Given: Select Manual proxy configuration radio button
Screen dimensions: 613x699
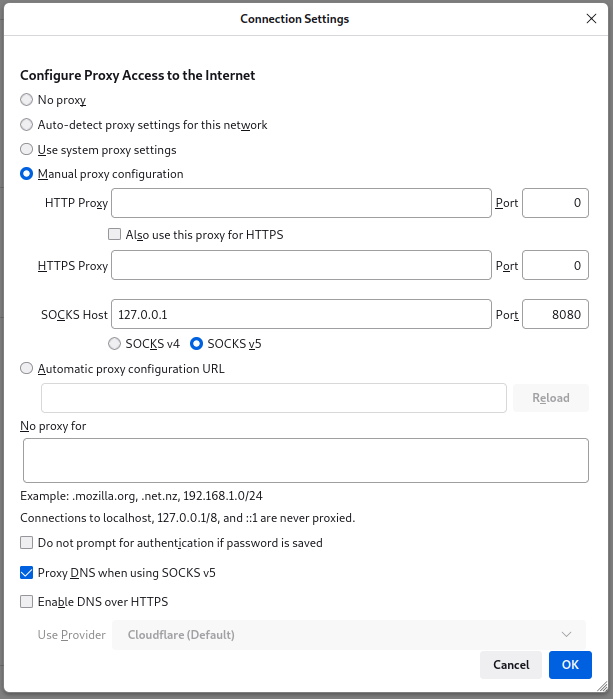Looking at the screenshot, I should (x=27, y=174).
